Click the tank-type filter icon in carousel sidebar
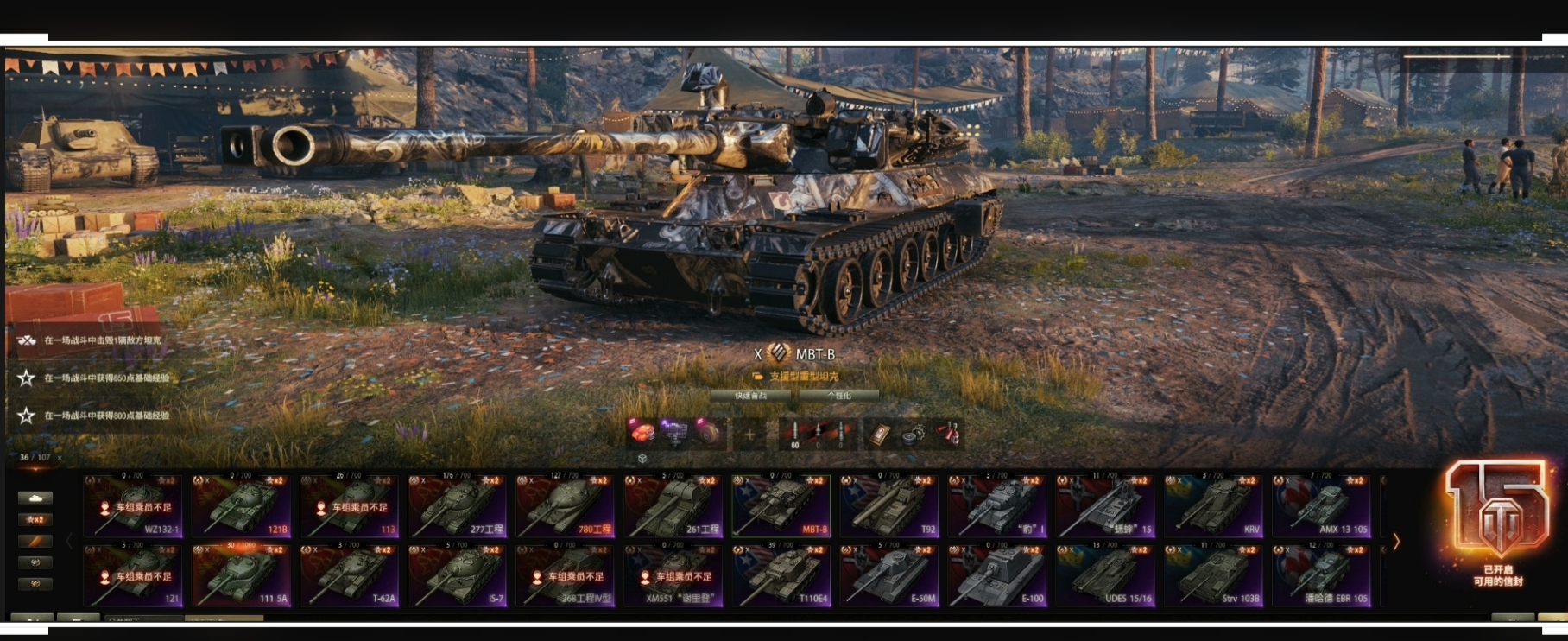The height and width of the screenshot is (641, 1568). [x=35, y=498]
